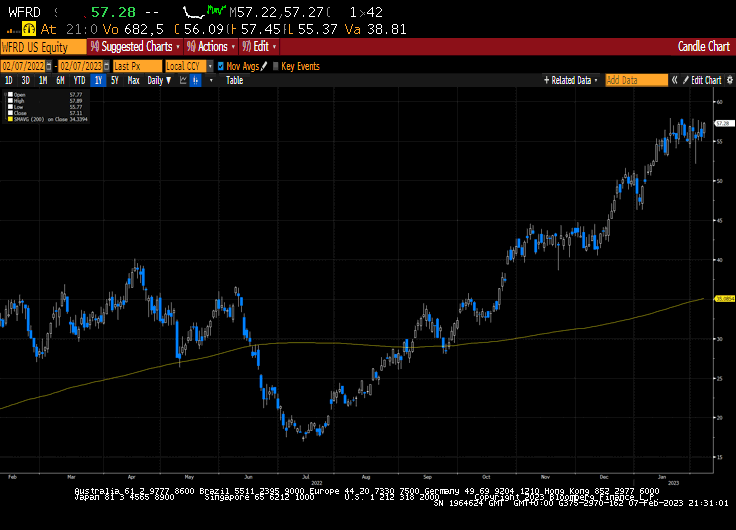This screenshot has width=736, height=530.
Task: Toggle the High series legend checkbox
Action: pos(10,101)
